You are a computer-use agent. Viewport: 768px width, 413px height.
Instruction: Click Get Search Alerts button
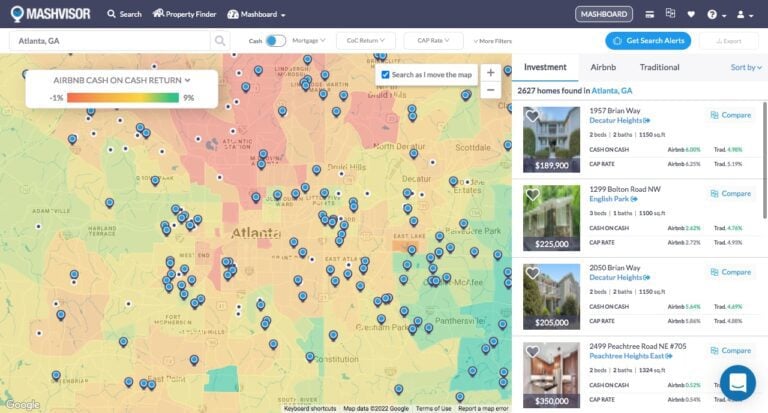pos(647,41)
